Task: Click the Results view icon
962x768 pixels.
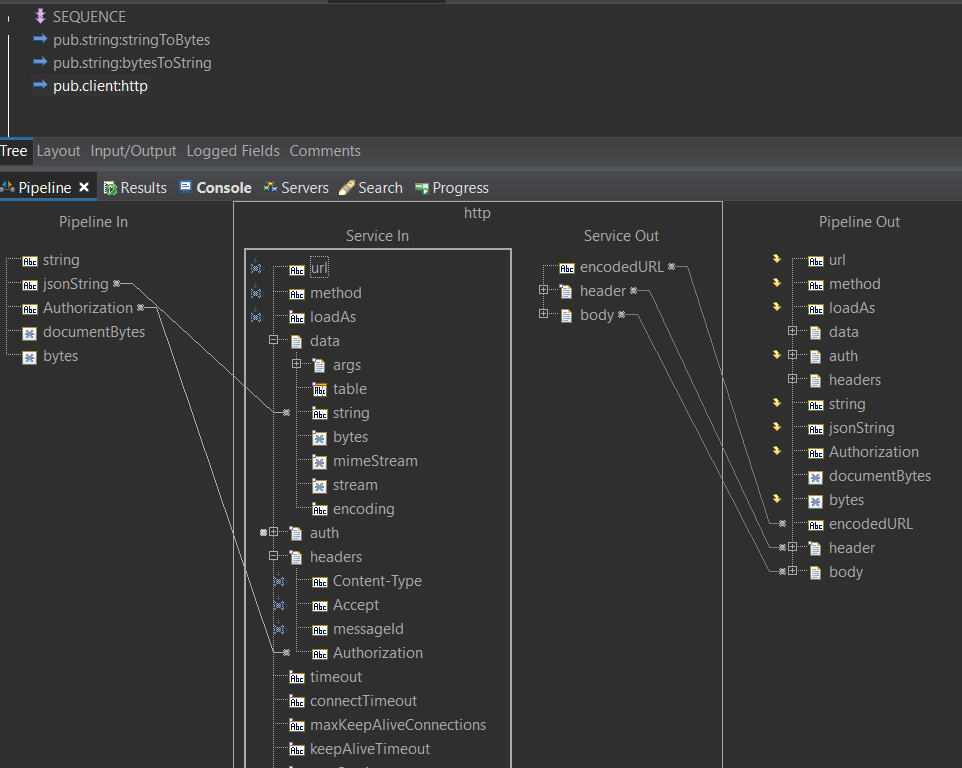Action: coord(110,187)
